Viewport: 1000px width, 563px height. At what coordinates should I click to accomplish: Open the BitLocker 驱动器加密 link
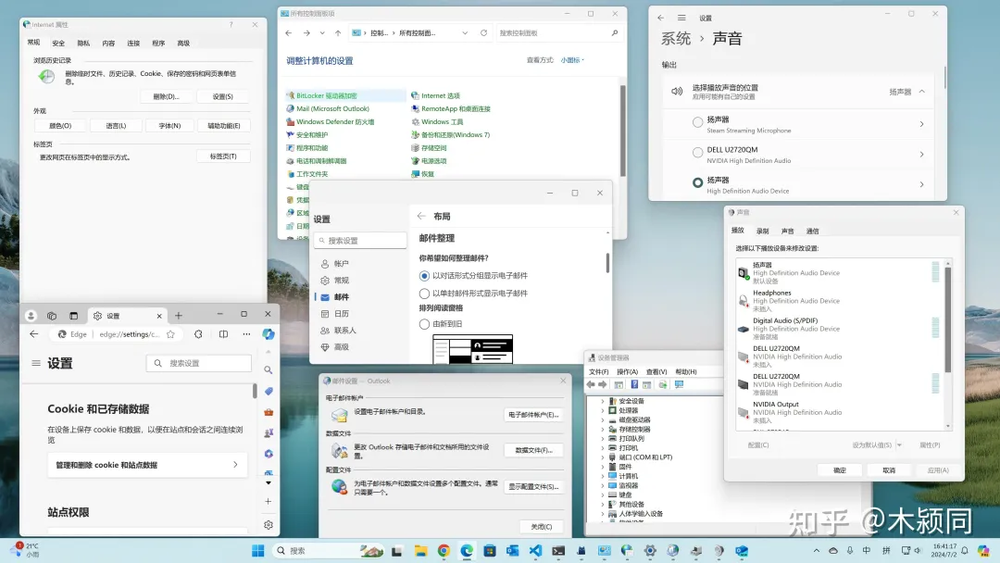326,96
